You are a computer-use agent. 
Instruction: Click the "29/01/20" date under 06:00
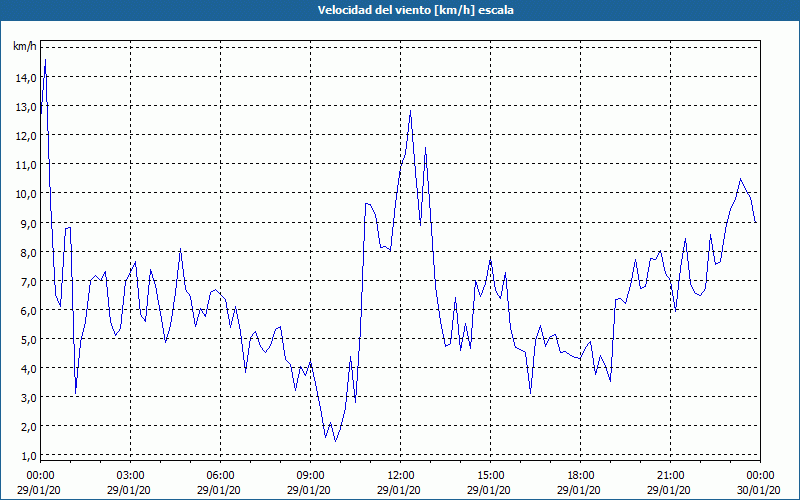click(219, 490)
